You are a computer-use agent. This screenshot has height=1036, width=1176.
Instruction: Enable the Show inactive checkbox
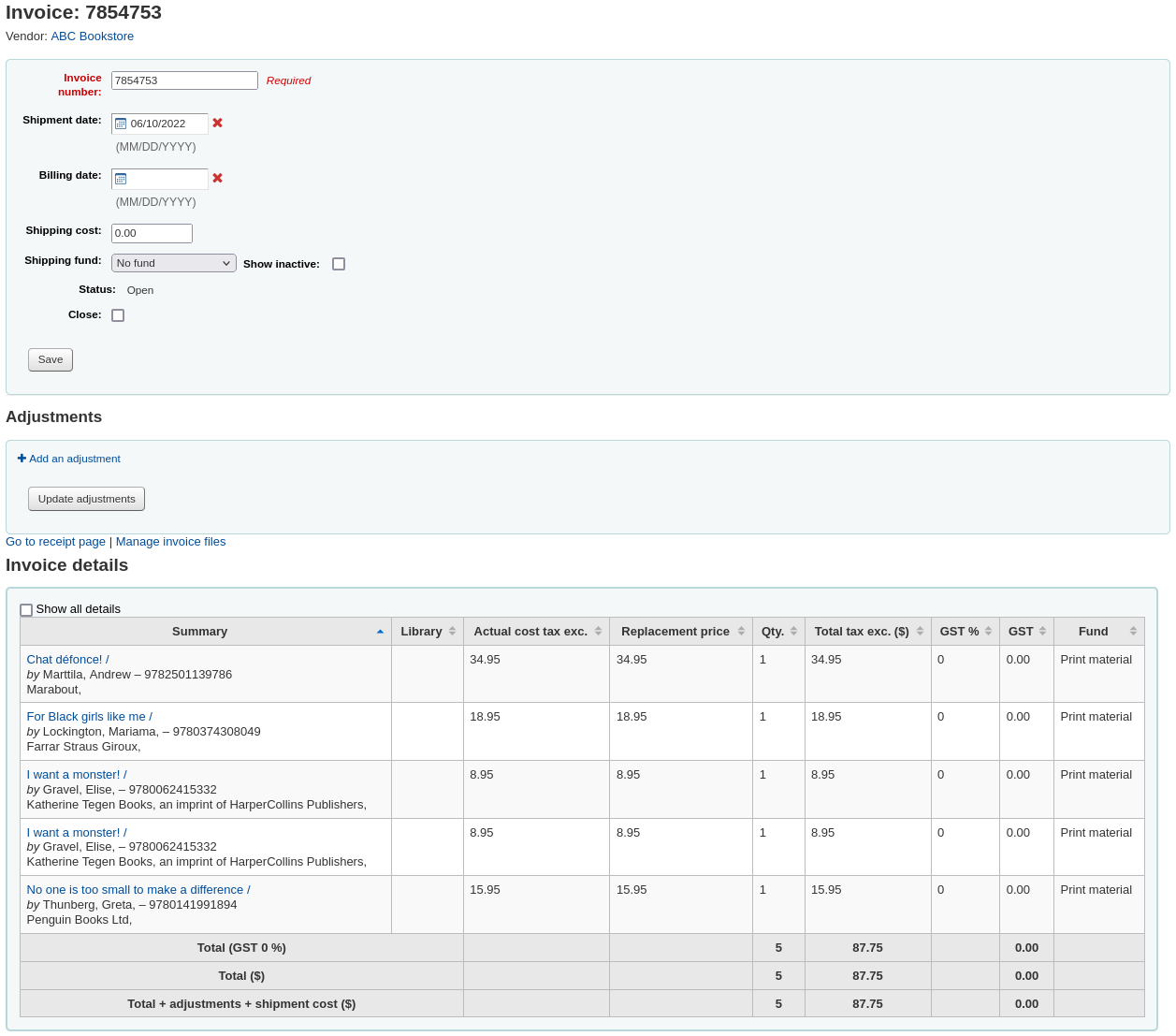pos(339,263)
